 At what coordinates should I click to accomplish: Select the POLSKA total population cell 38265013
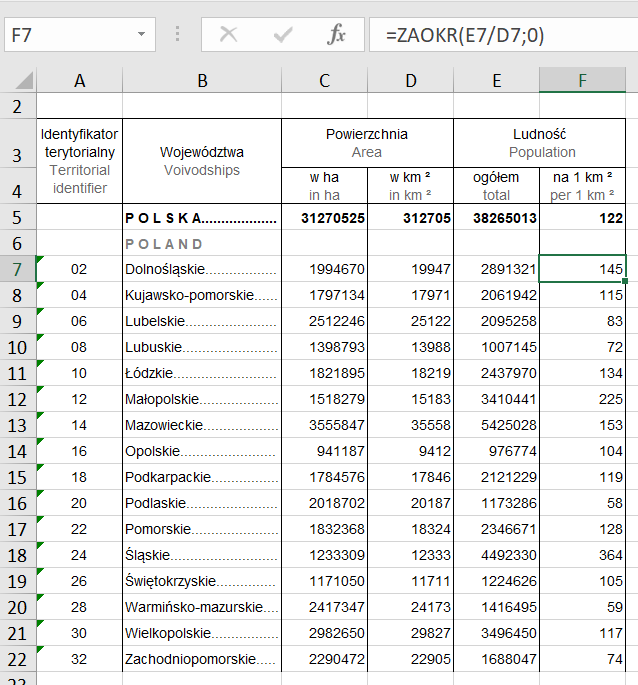(496, 218)
